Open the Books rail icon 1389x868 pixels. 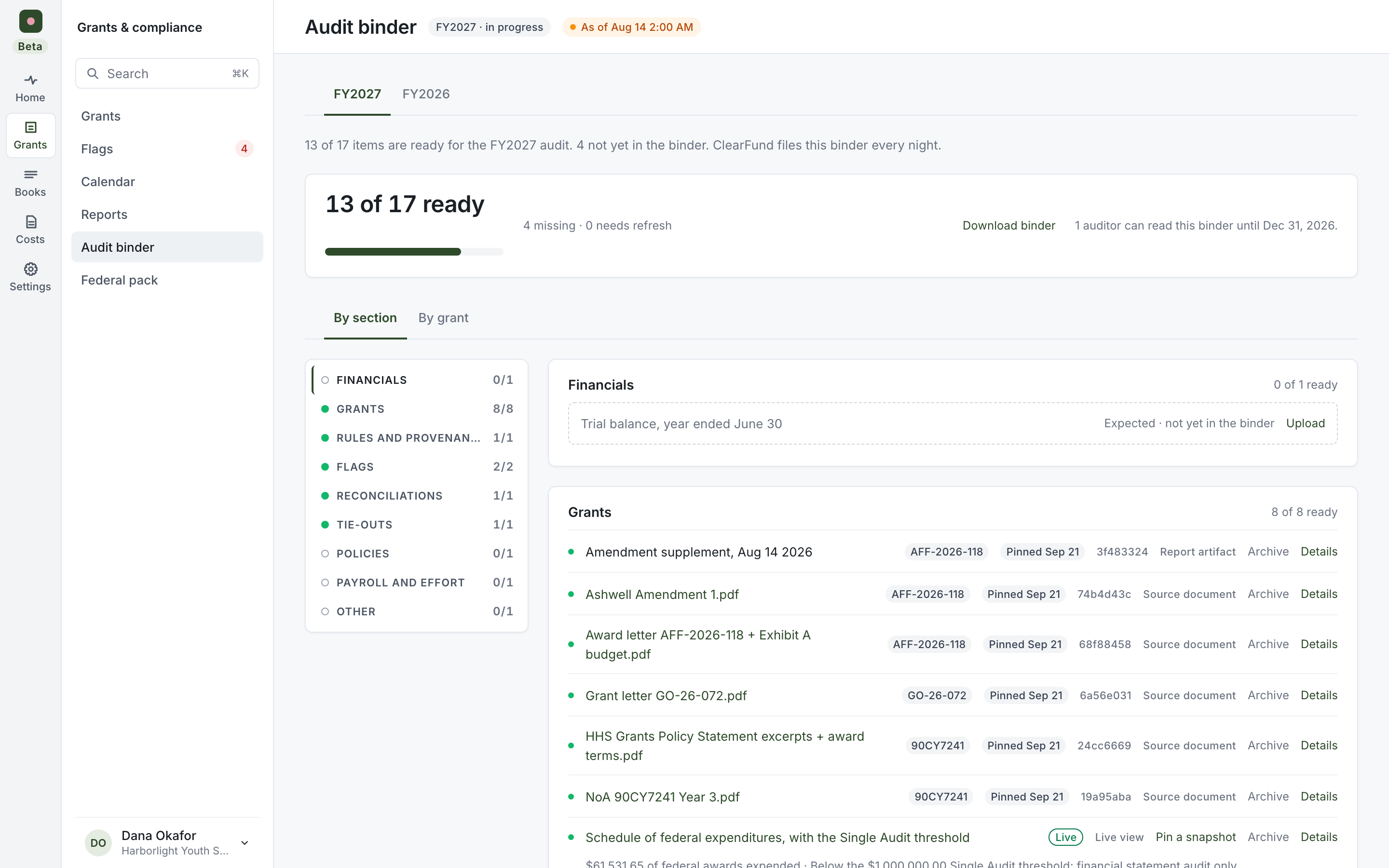[x=30, y=183]
